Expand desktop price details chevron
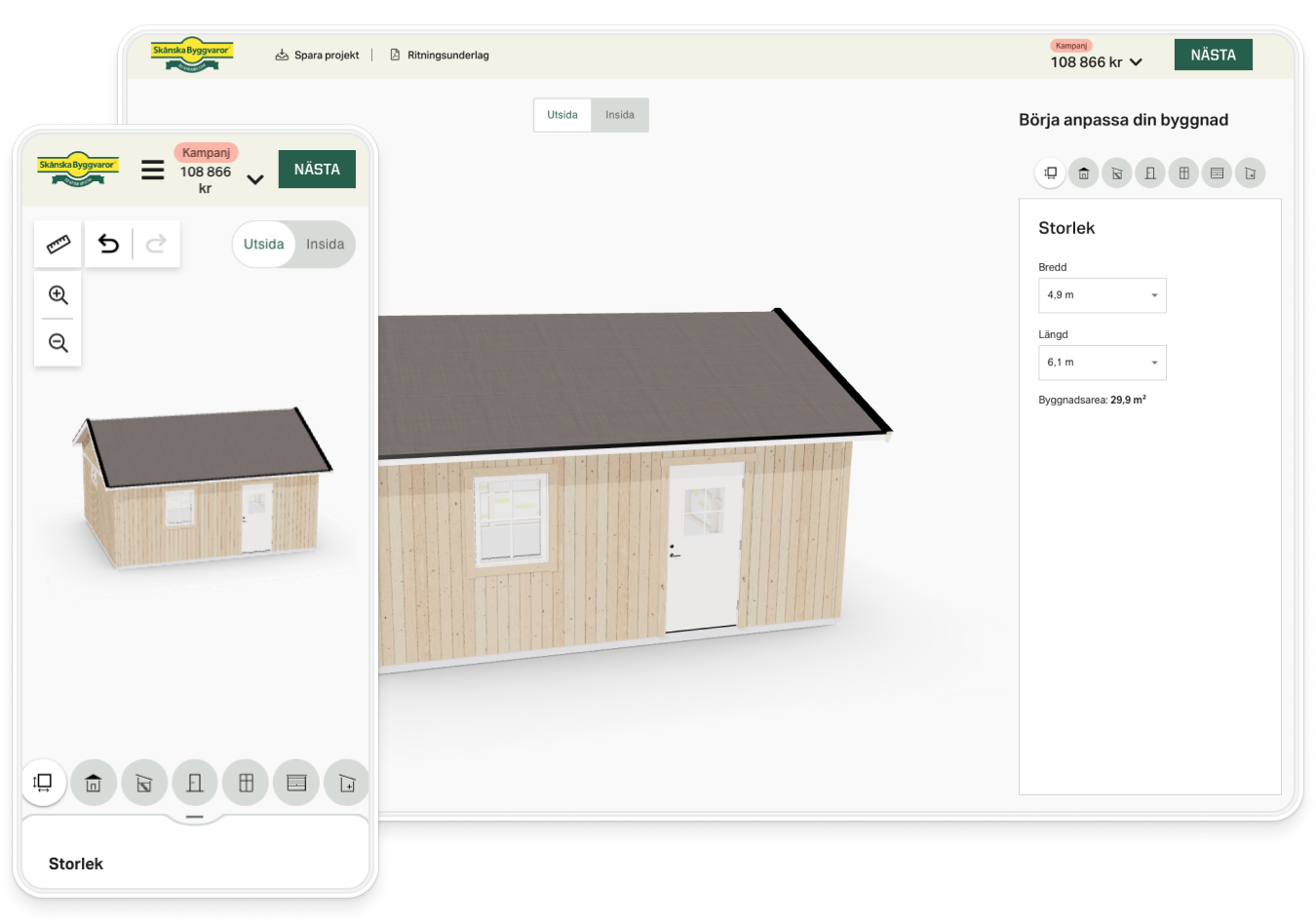 tap(1136, 62)
